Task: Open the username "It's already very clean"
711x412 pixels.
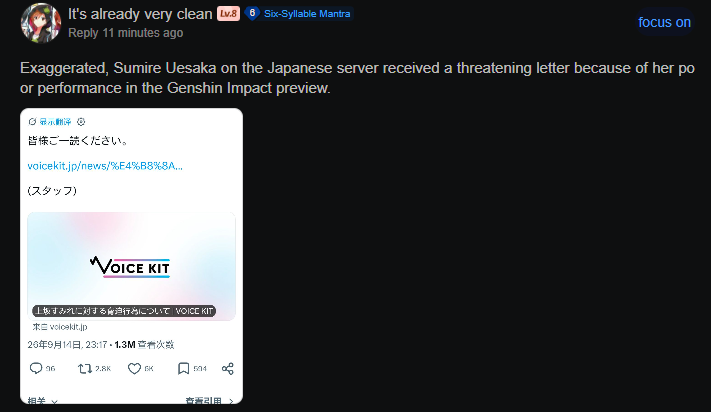Action: [x=140, y=14]
